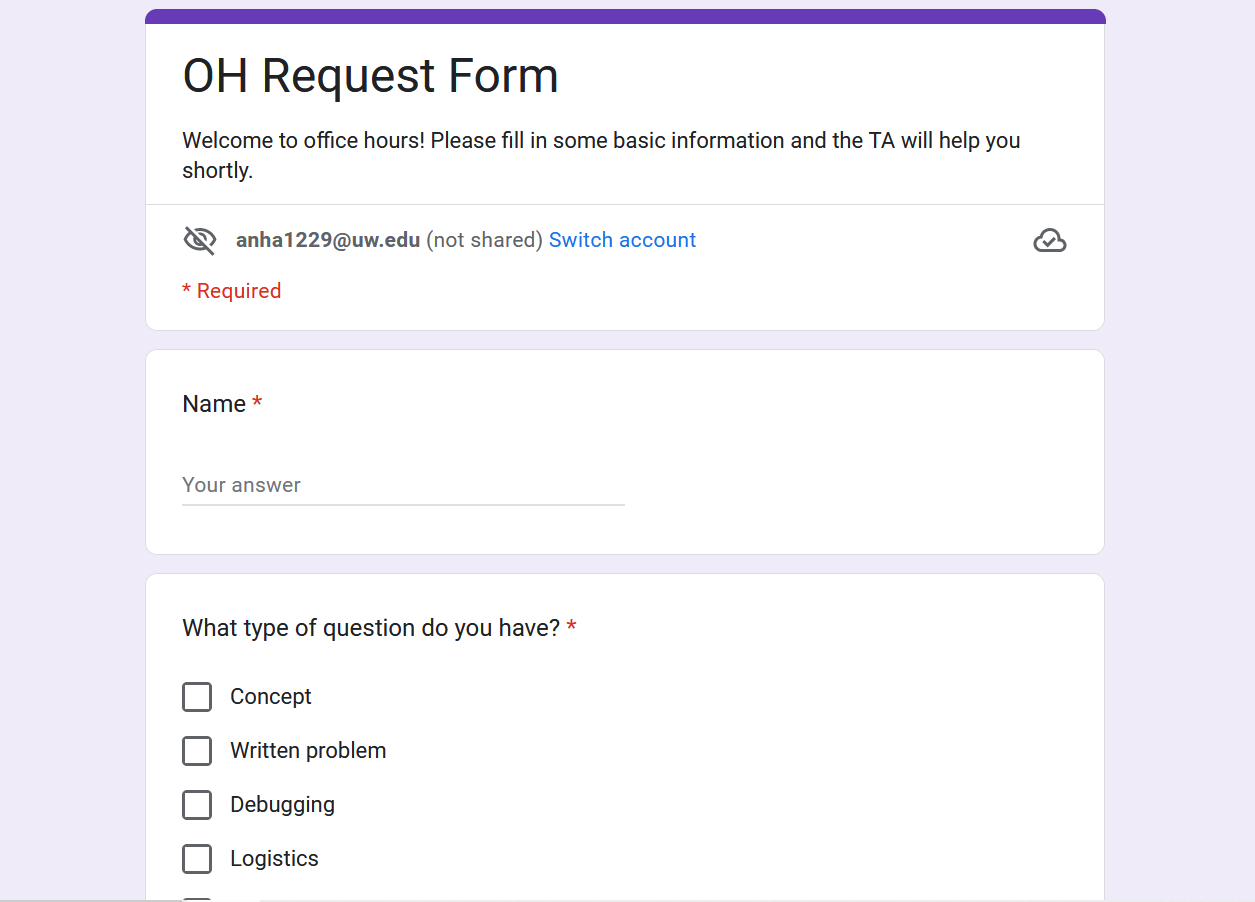Click the cloud saved-draft icon

tap(1049, 240)
